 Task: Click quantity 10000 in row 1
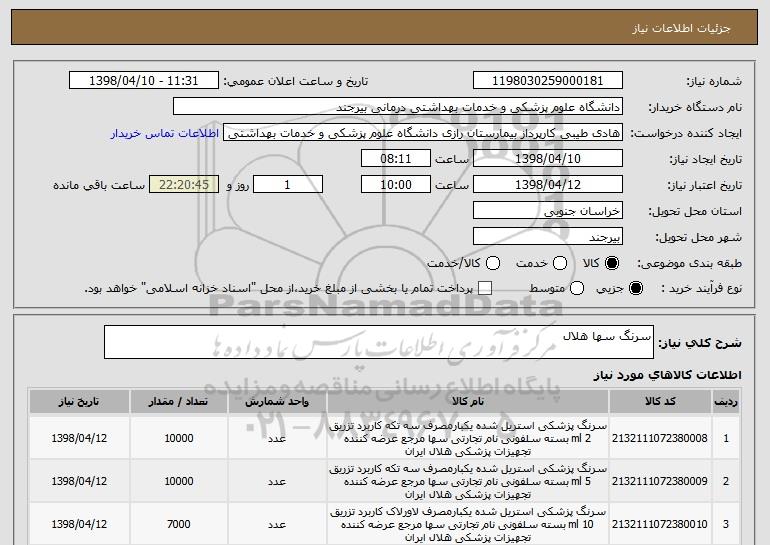pyautogui.click(x=179, y=438)
